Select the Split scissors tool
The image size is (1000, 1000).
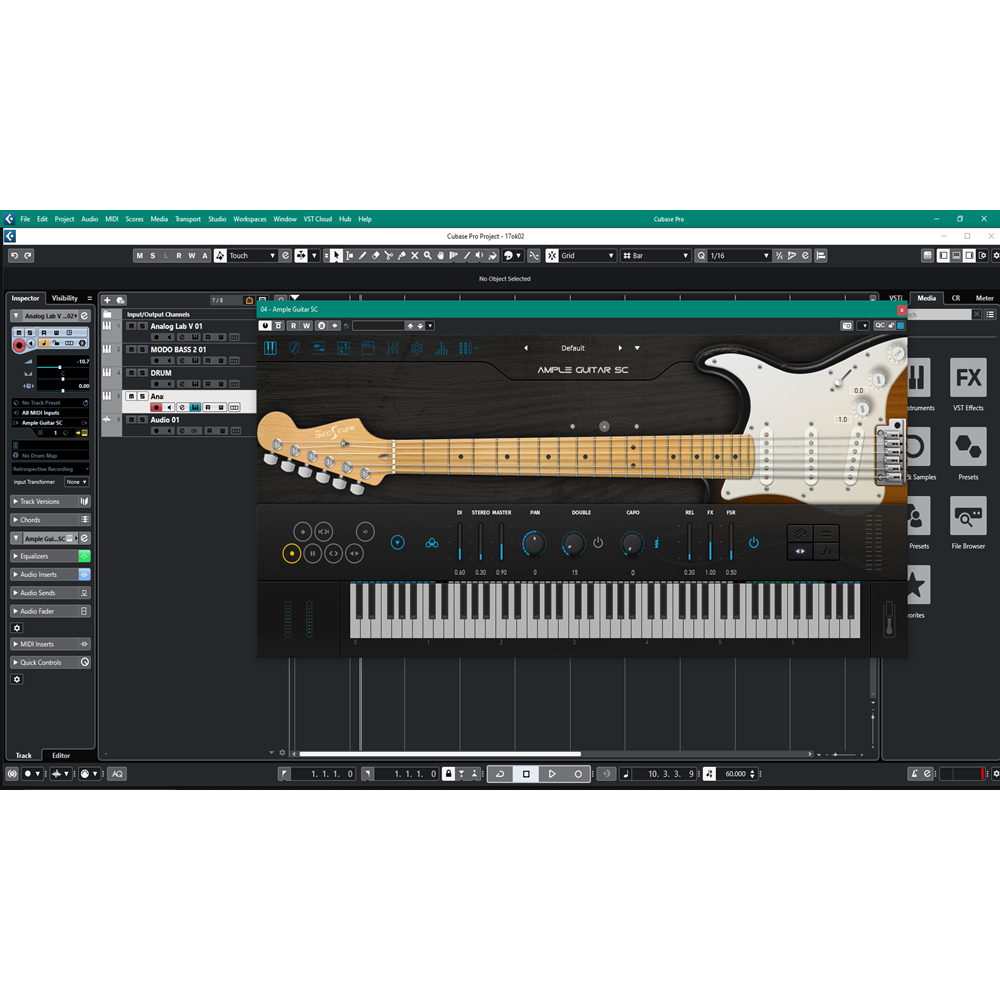(388, 256)
